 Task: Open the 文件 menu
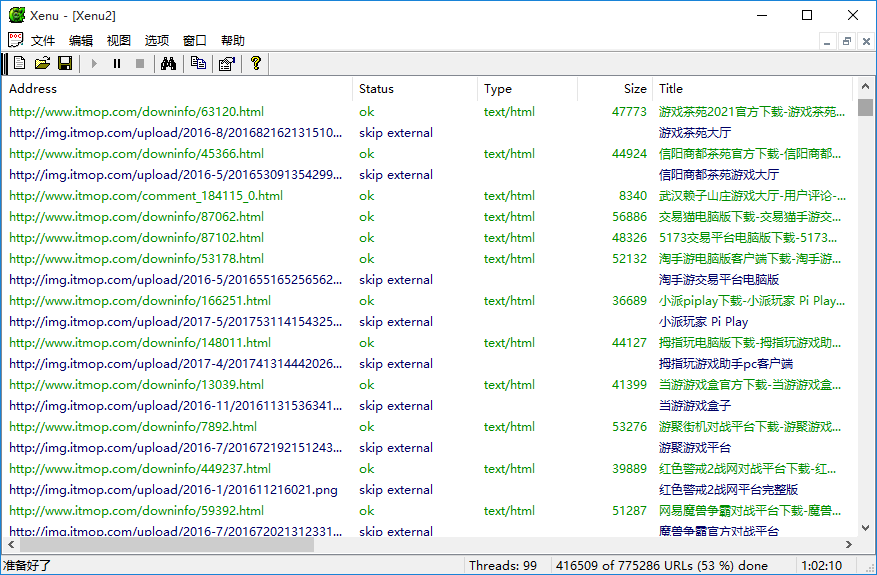tap(43, 40)
